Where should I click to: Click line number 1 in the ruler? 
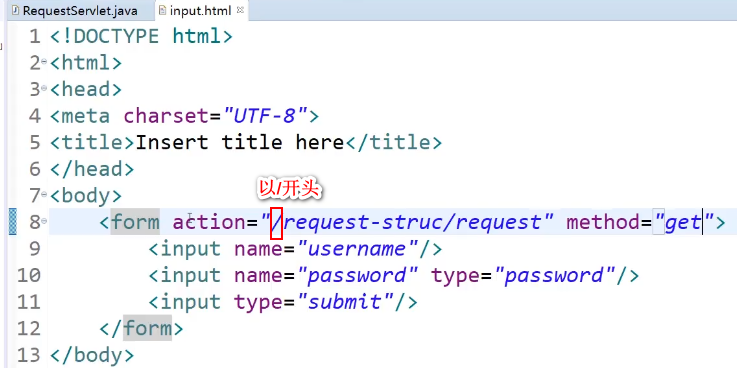pos(35,36)
